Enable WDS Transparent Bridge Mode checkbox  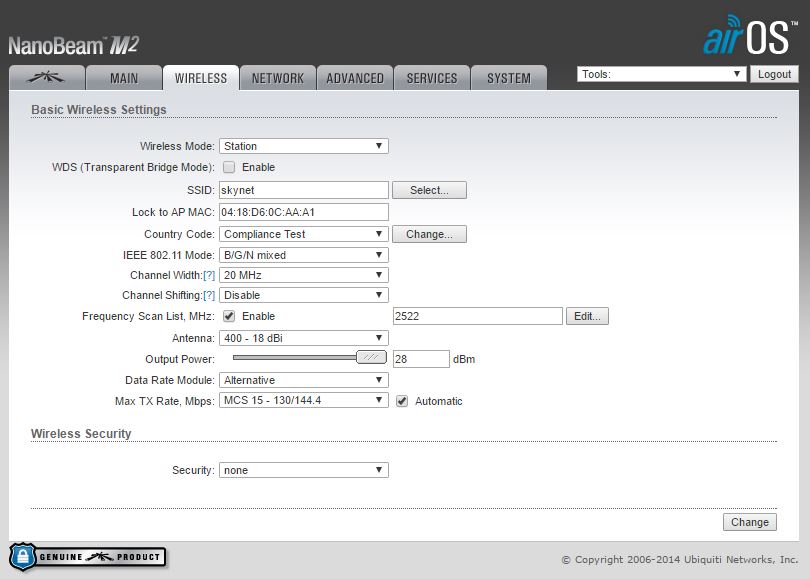click(229, 167)
